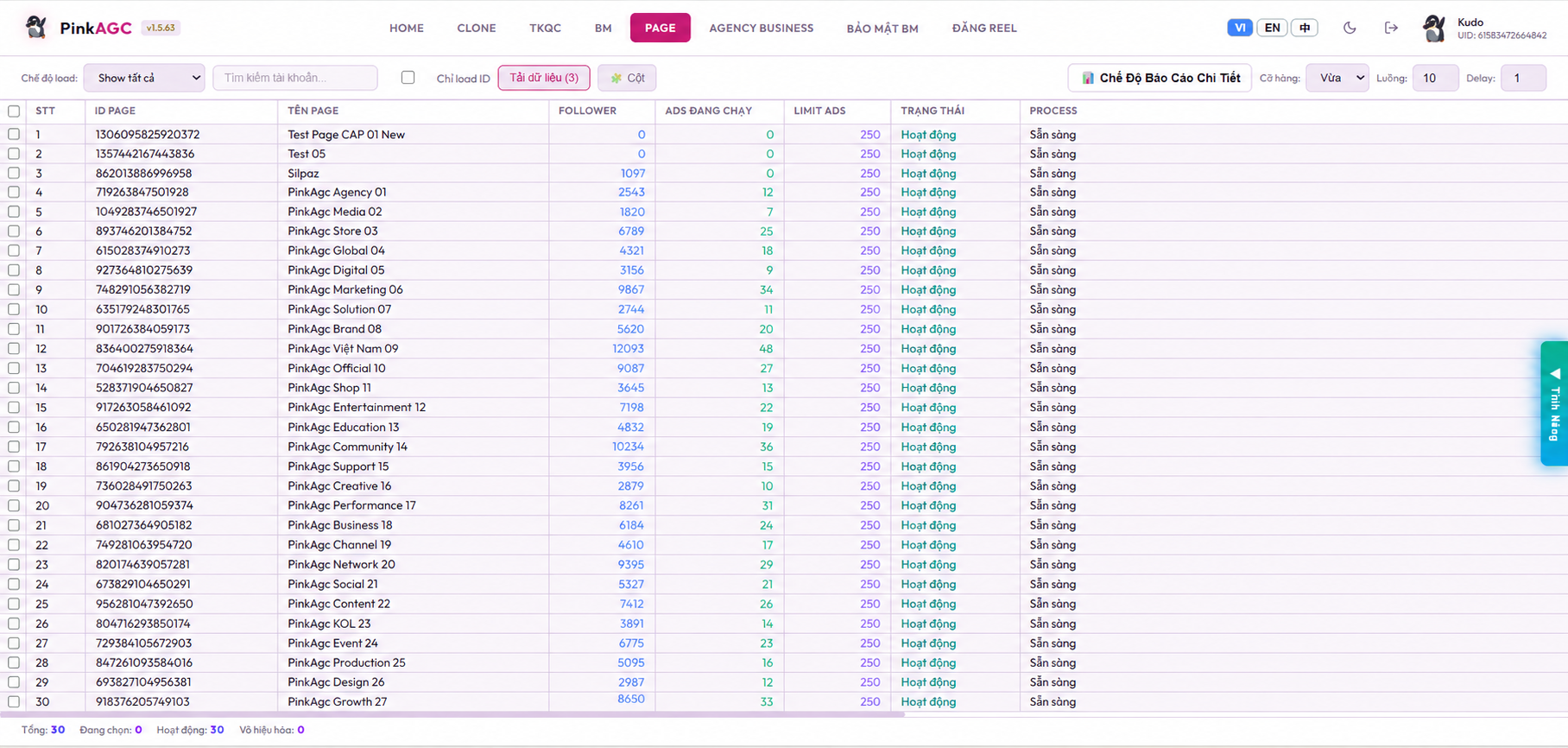The height and width of the screenshot is (748, 1568).
Task: Toggle the Chỉ load ID checkbox
Action: tap(408, 78)
